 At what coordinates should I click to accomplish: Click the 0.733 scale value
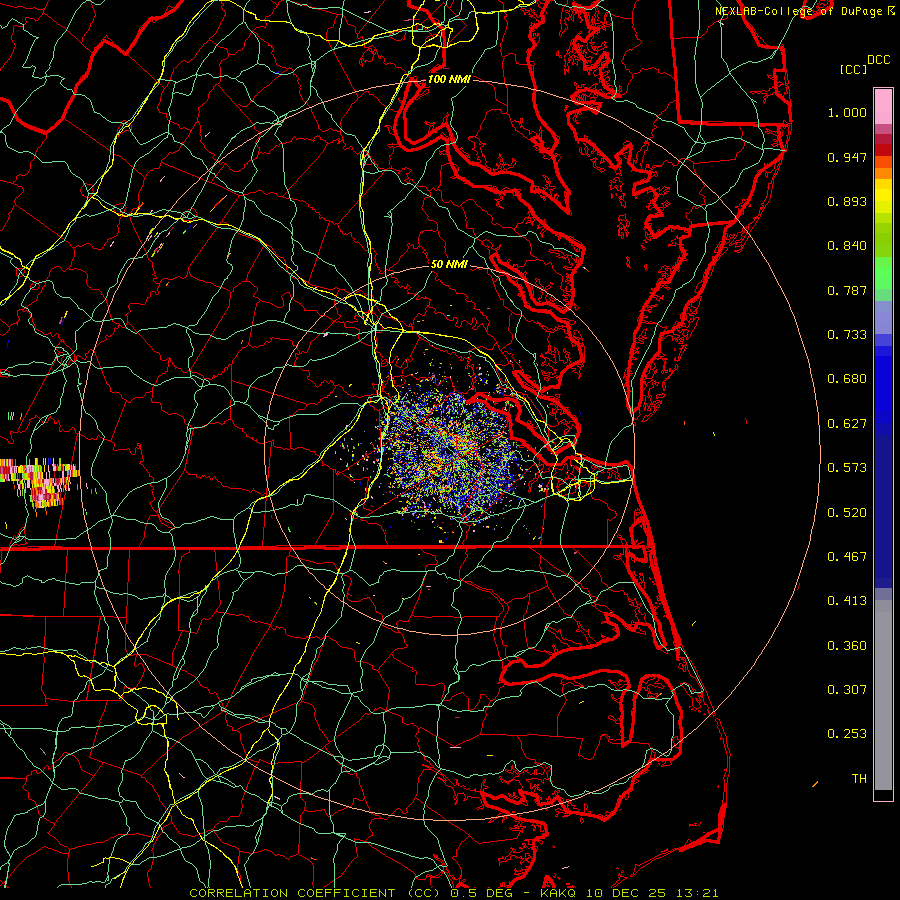[847, 335]
